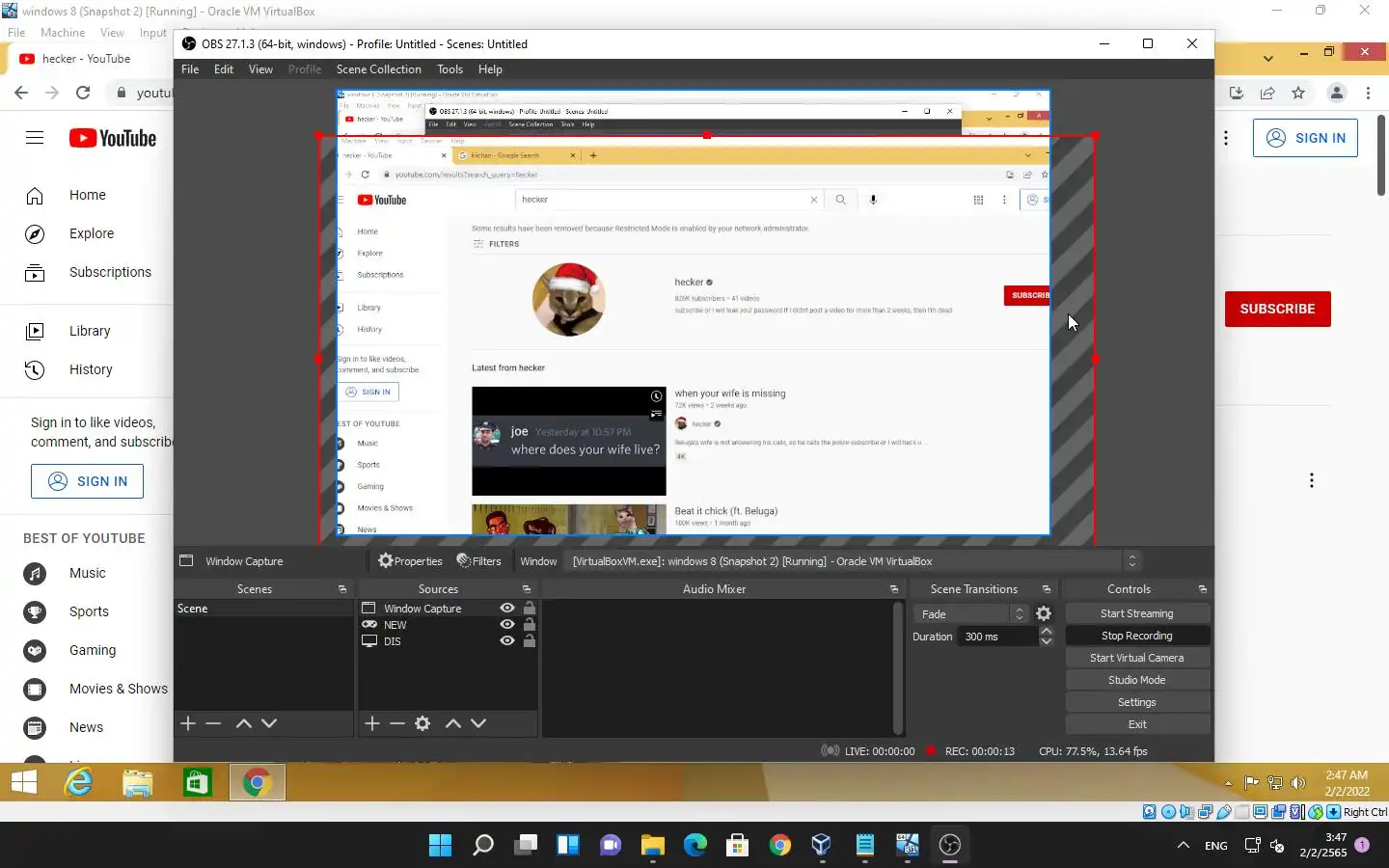Undock the Scene Transitions panel
This screenshot has height=868, width=1389.
1047,589
